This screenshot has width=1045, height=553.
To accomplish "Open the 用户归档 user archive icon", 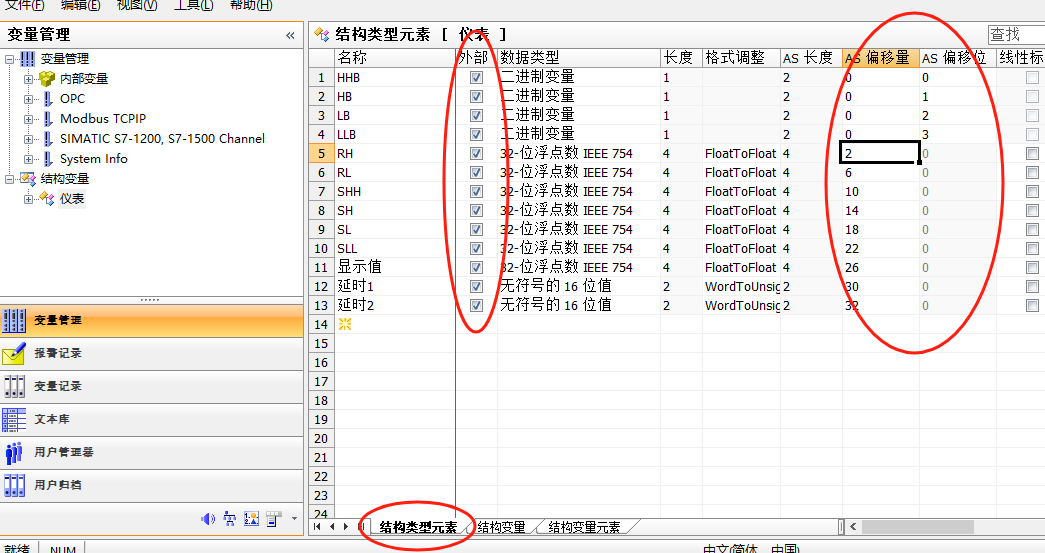I will [x=14, y=485].
